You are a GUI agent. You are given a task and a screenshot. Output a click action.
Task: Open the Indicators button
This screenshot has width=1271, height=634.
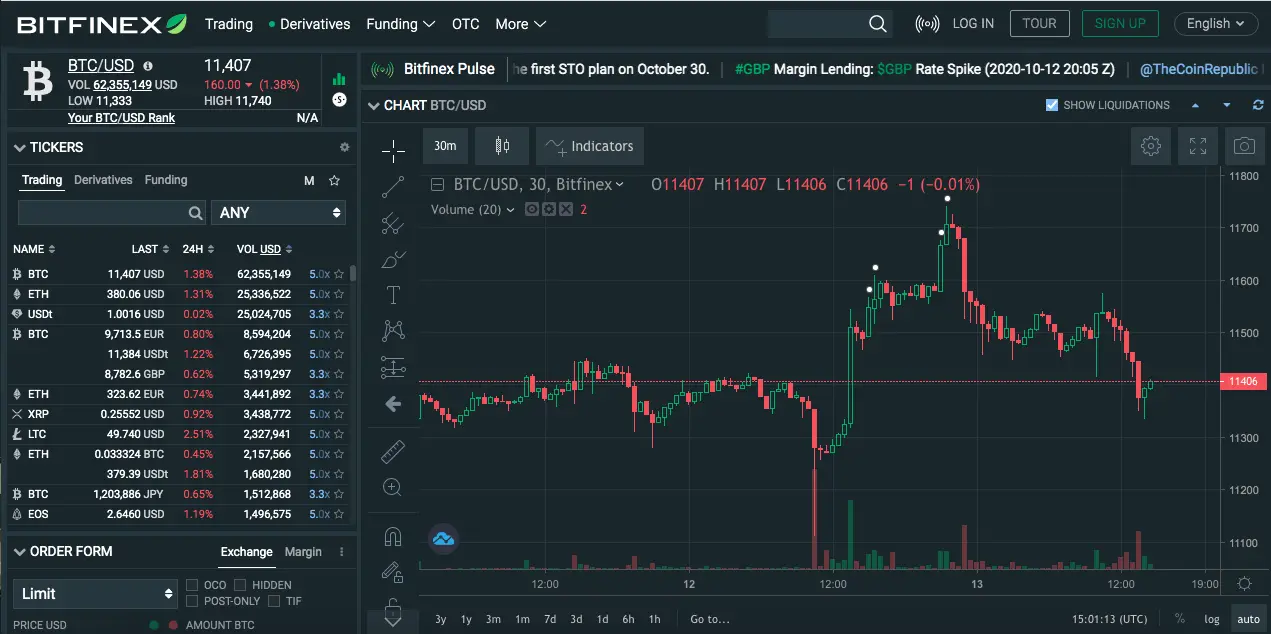click(x=589, y=146)
